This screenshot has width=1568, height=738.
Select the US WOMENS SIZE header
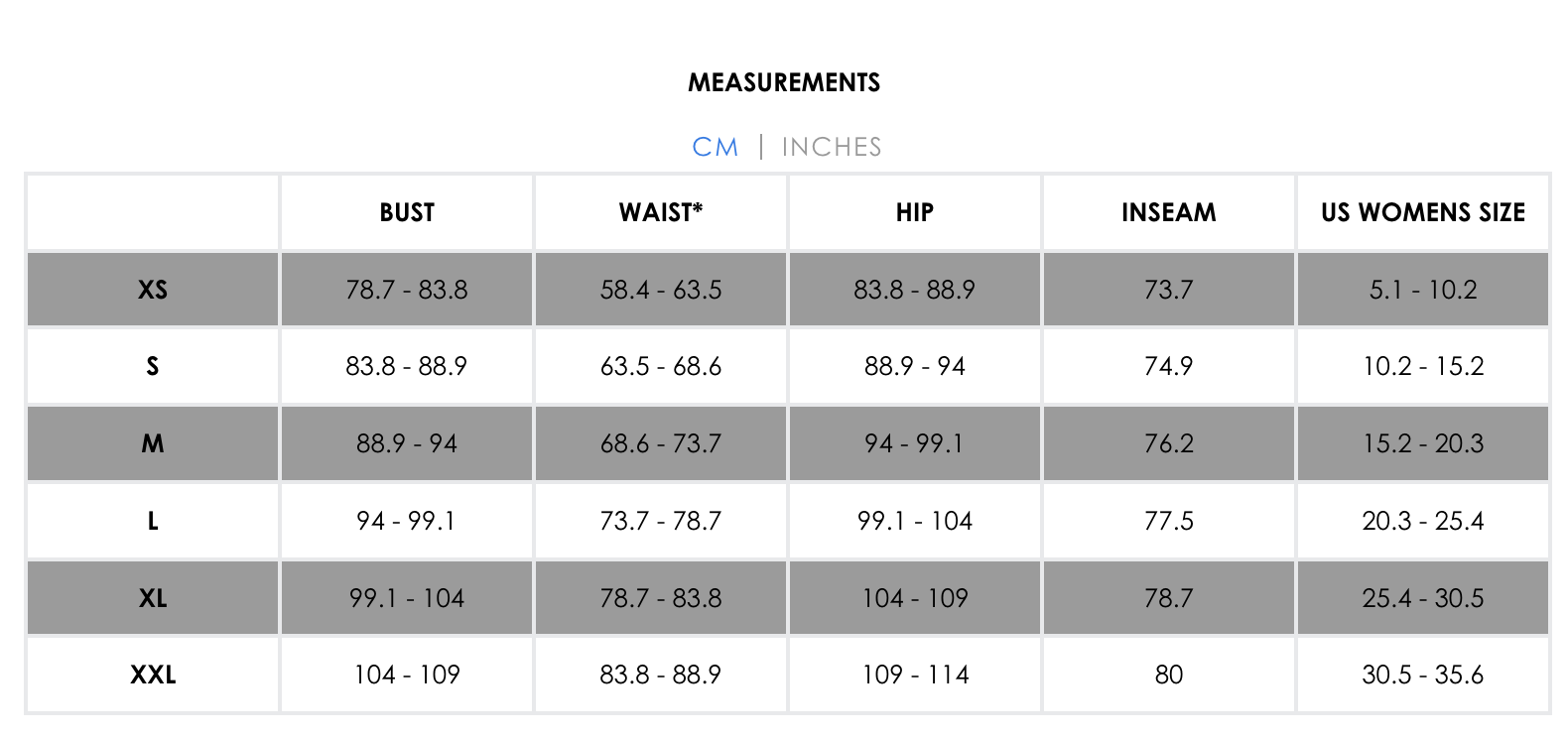click(x=1423, y=212)
